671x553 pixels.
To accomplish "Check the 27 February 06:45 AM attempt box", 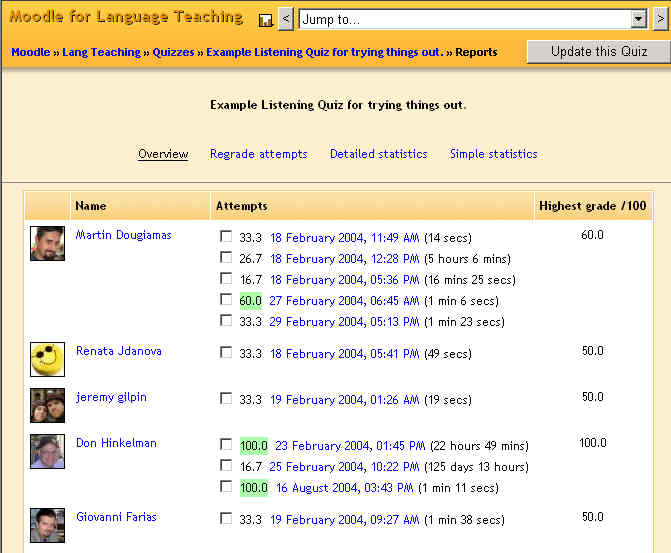I will [x=226, y=299].
